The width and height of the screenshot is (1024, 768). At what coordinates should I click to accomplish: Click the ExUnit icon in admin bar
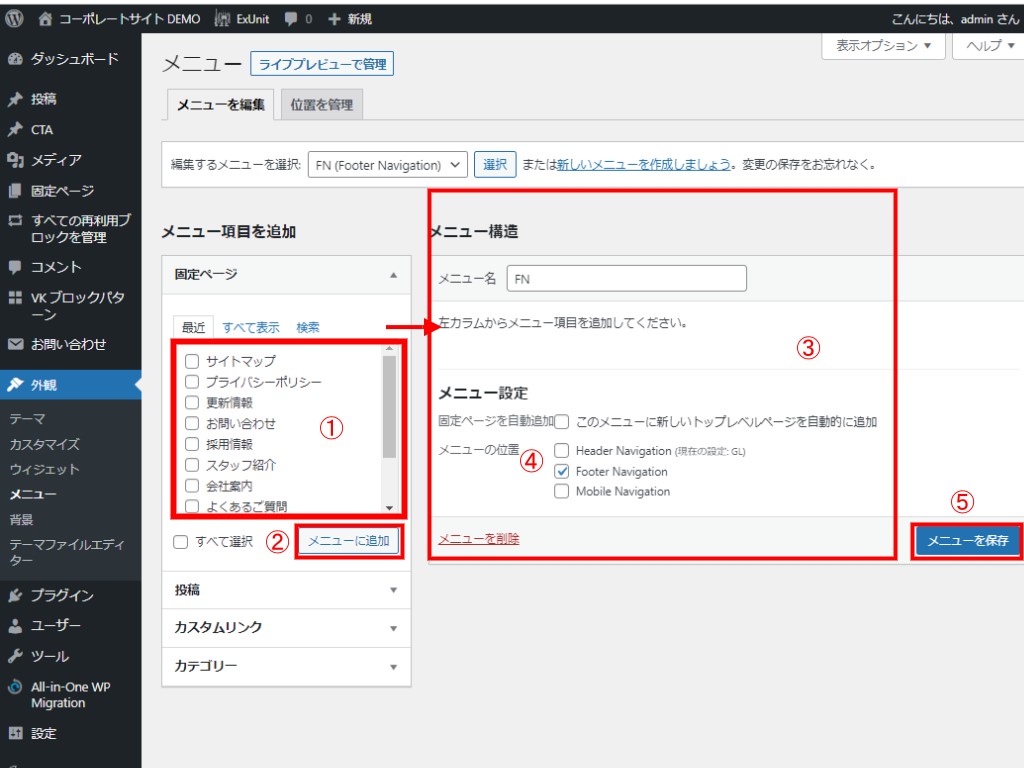tap(223, 18)
